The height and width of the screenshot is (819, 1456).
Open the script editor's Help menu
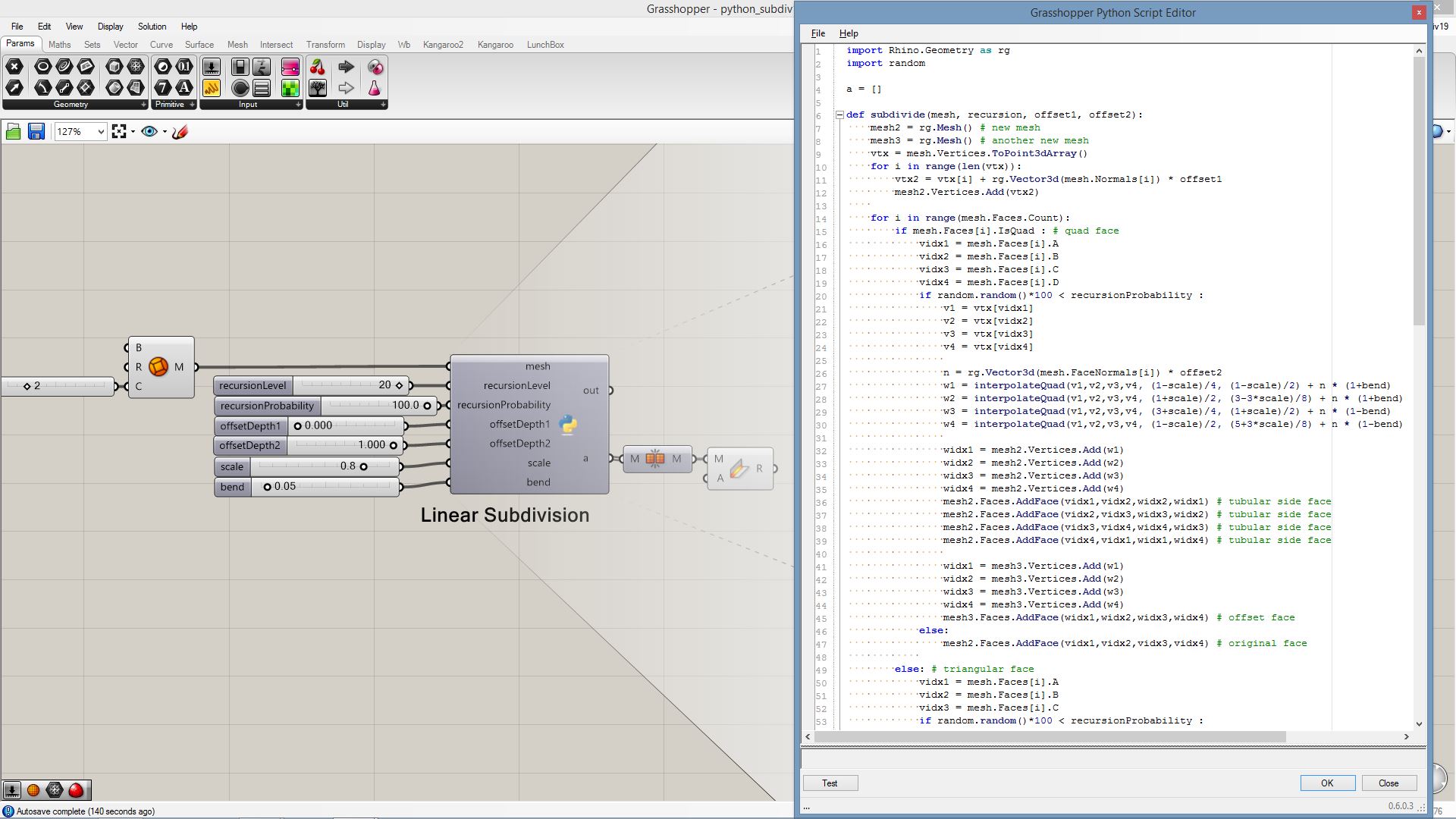tap(849, 33)
